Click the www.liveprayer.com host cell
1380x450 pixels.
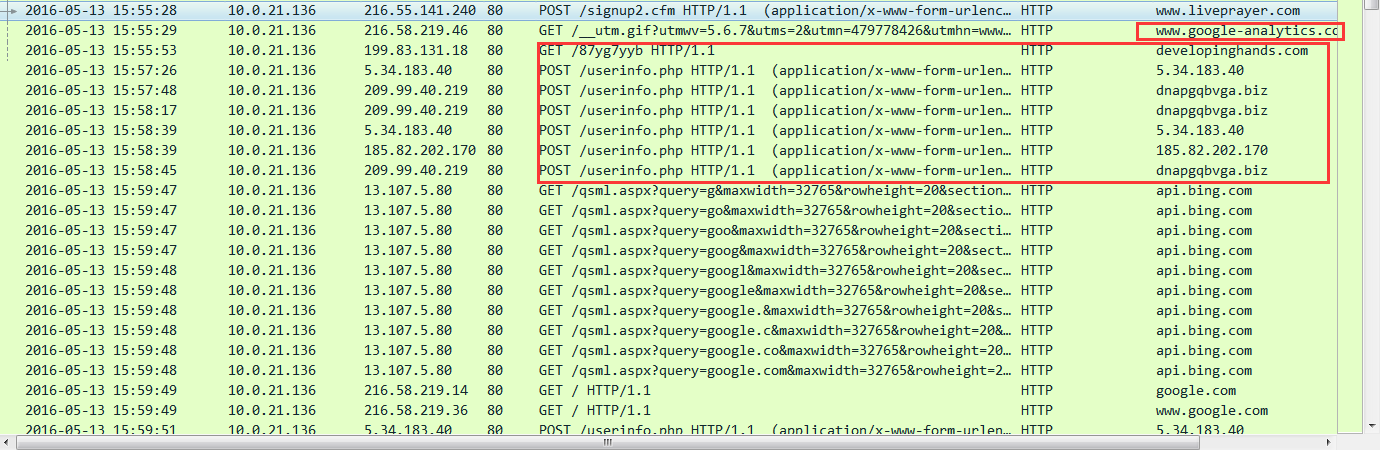1228,10
